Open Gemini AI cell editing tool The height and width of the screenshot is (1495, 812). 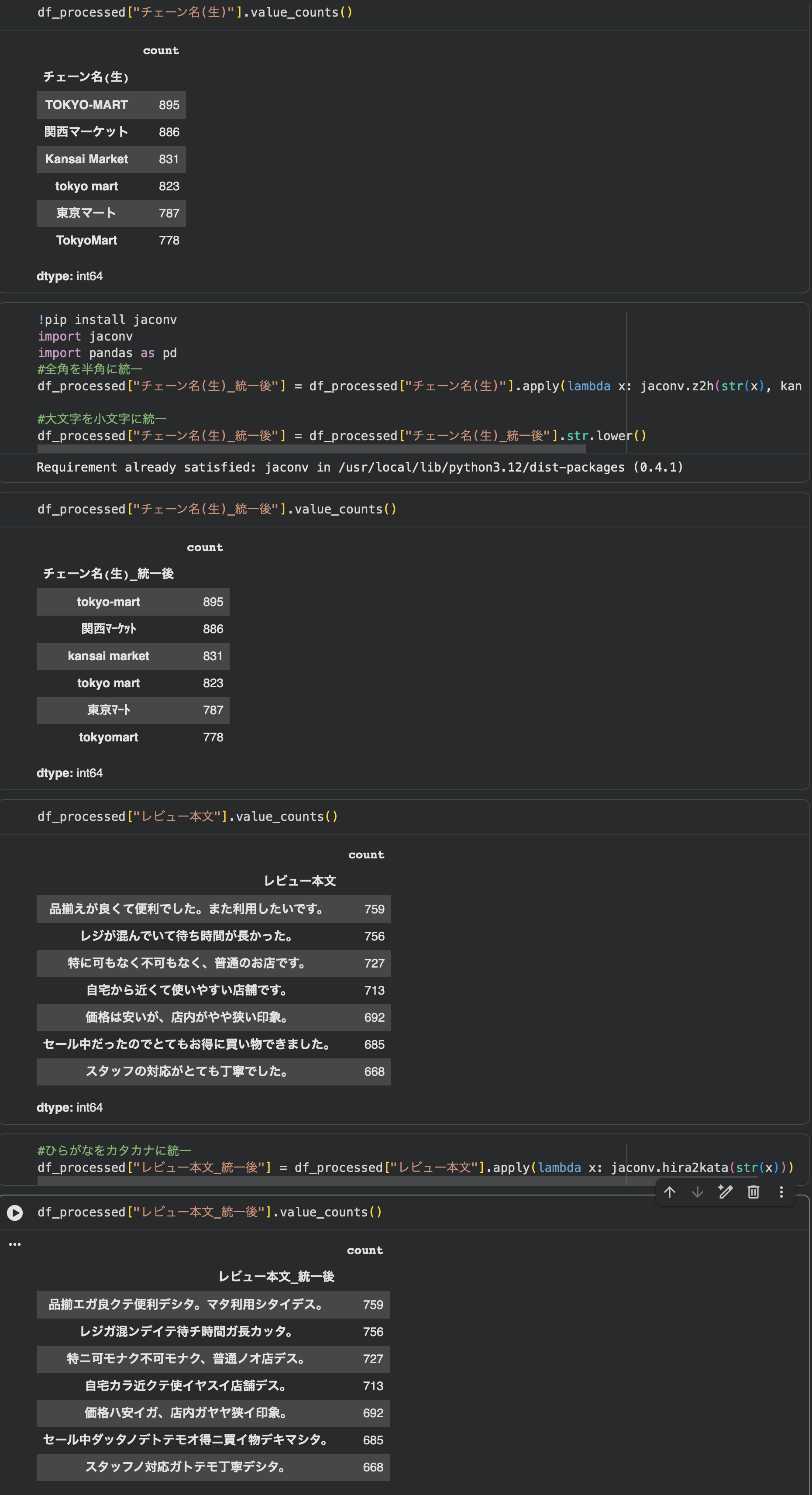pyautogui.click(x=725, y=1192)
